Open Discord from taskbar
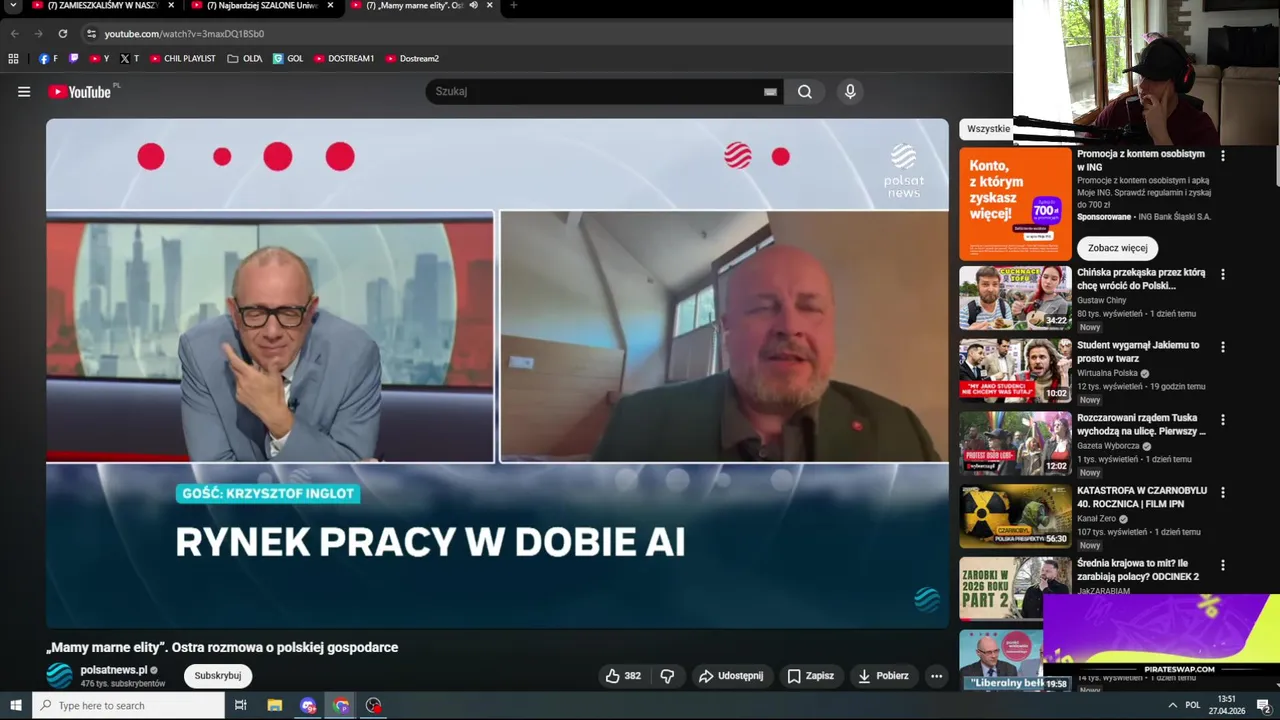Screen dimensions: 1280x720 [308, 706]
